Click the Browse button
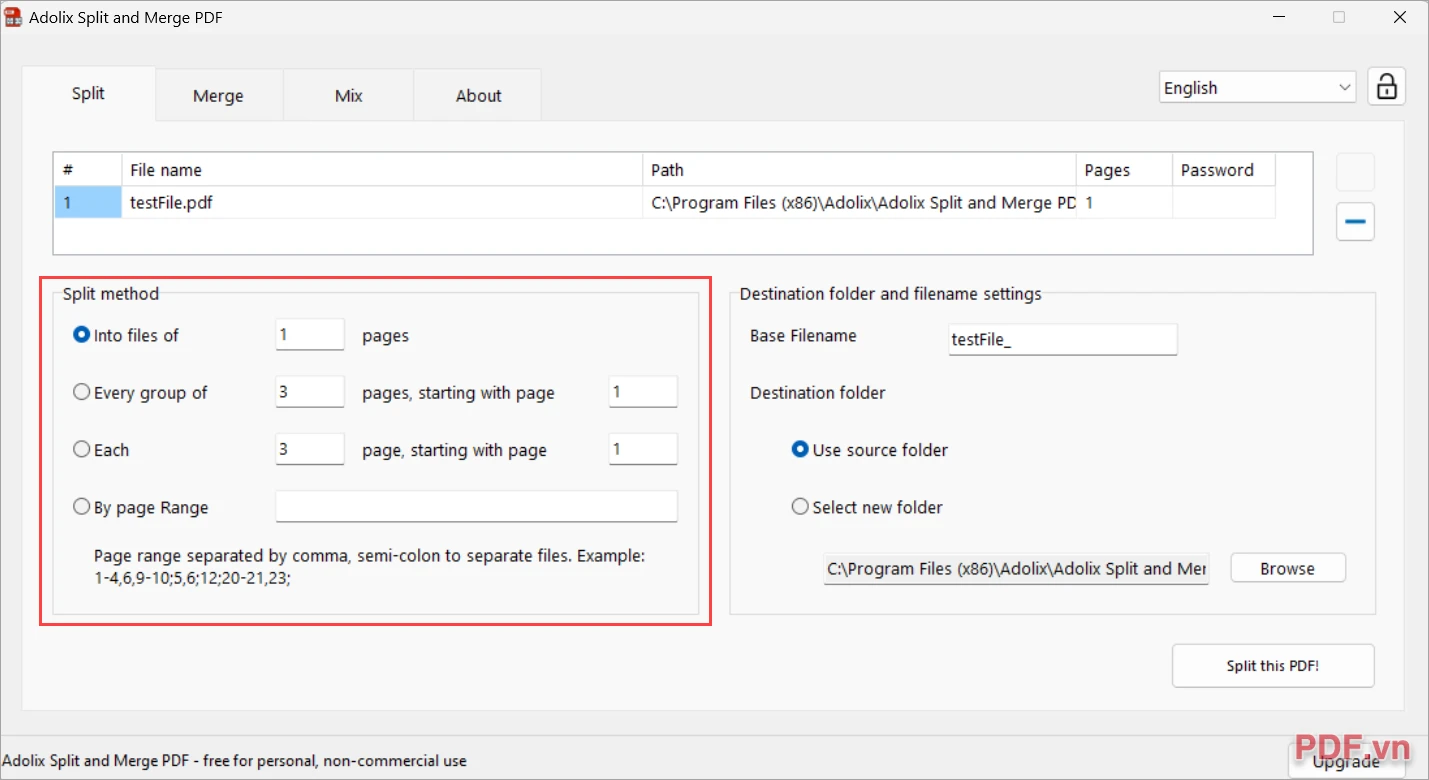The image size is (1429, 780). click(1287, 568)
